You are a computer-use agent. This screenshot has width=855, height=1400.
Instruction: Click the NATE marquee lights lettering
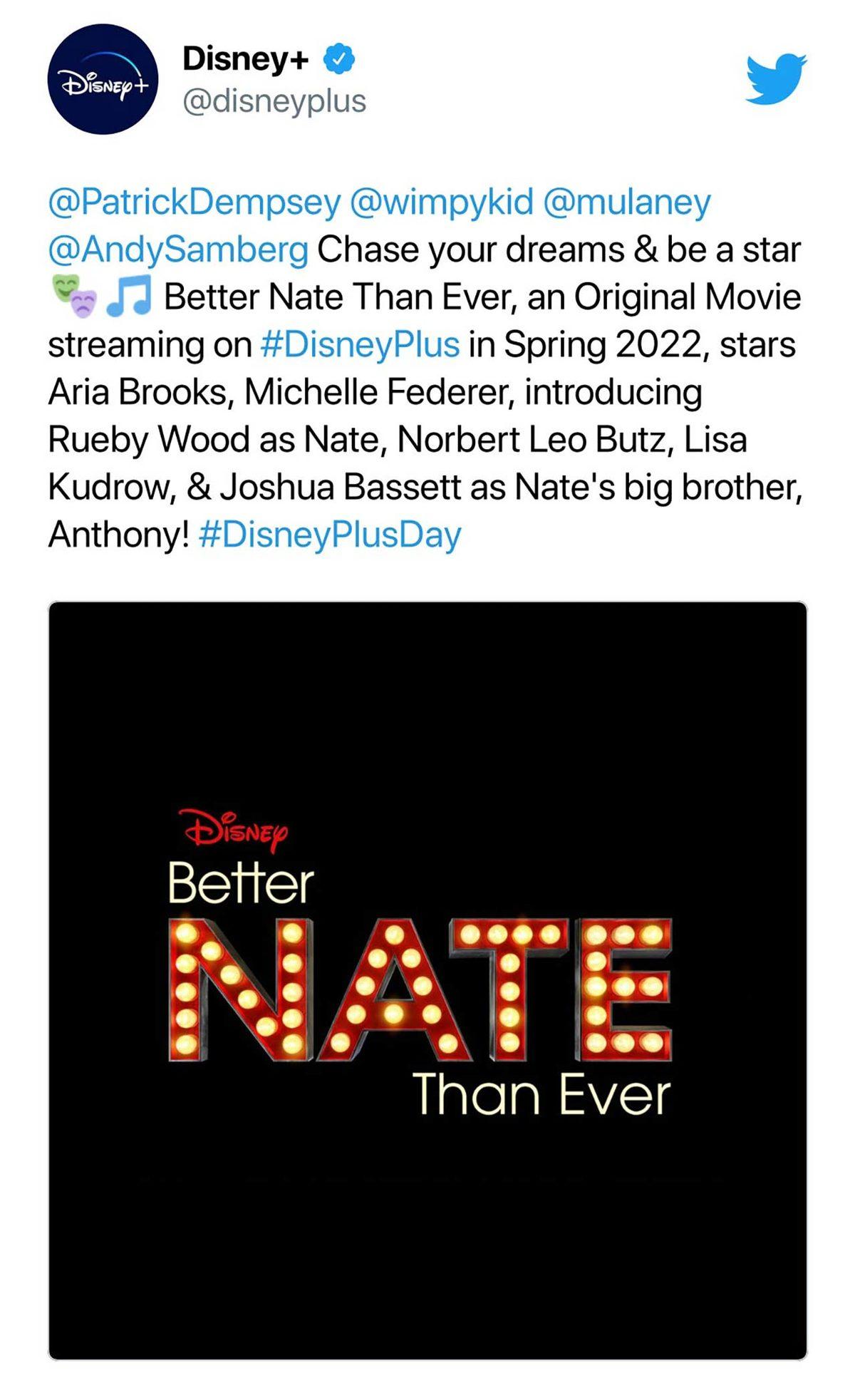tap(420, 989)
